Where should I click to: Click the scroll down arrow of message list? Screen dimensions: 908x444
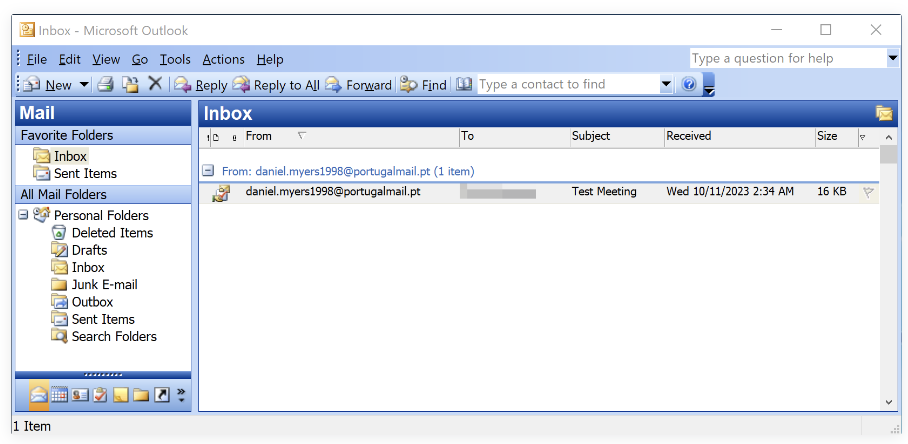pyautogui.click(x=889, y=402)
